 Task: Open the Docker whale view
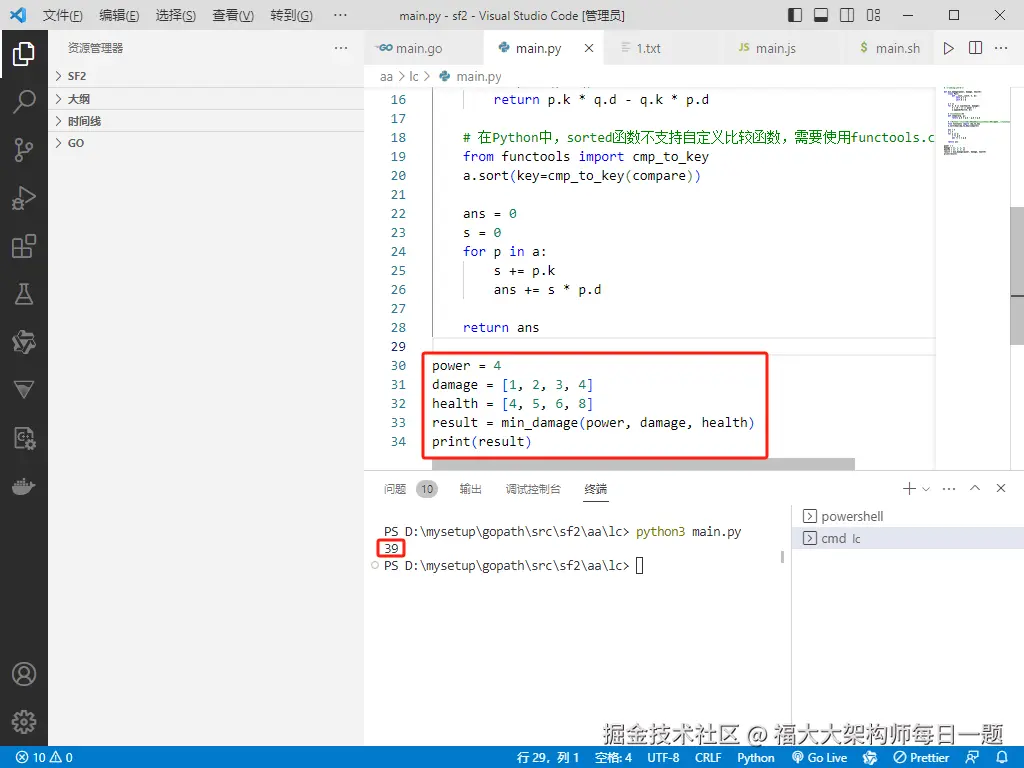point(24,487)
